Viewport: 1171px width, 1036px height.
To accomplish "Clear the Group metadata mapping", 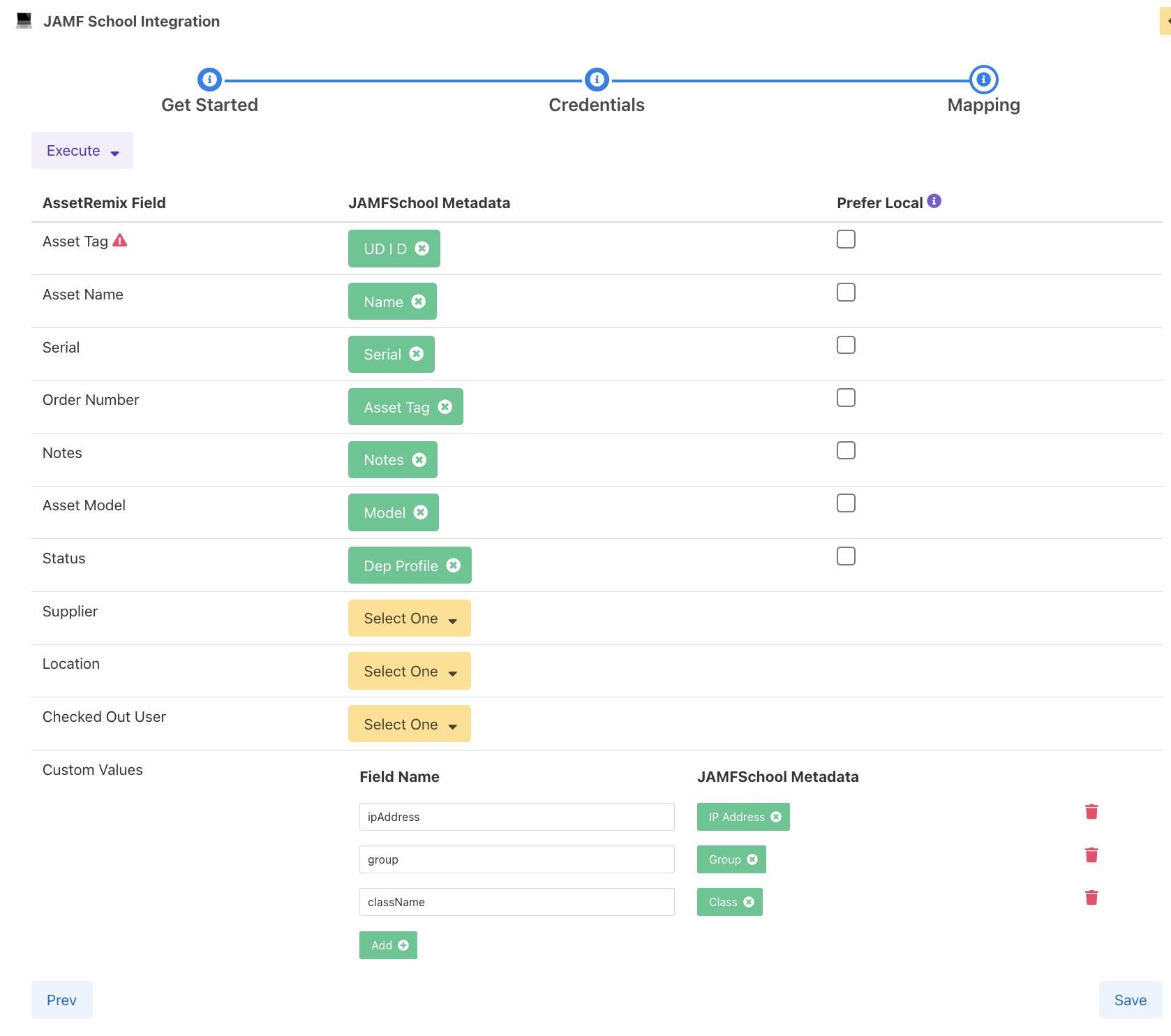I will click(x=752, y=859).
